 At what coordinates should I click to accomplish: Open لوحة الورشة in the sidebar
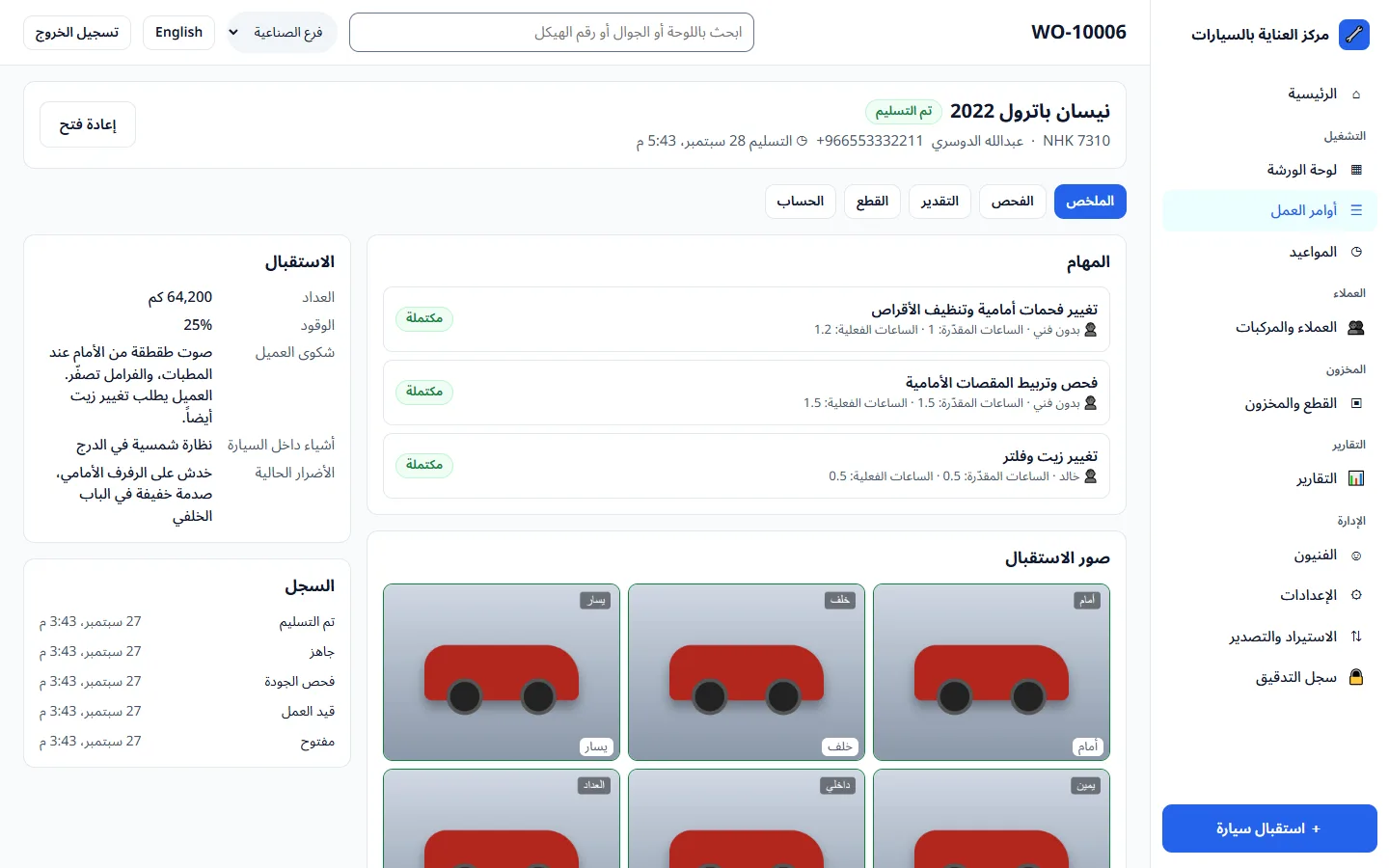[1269, 170]
